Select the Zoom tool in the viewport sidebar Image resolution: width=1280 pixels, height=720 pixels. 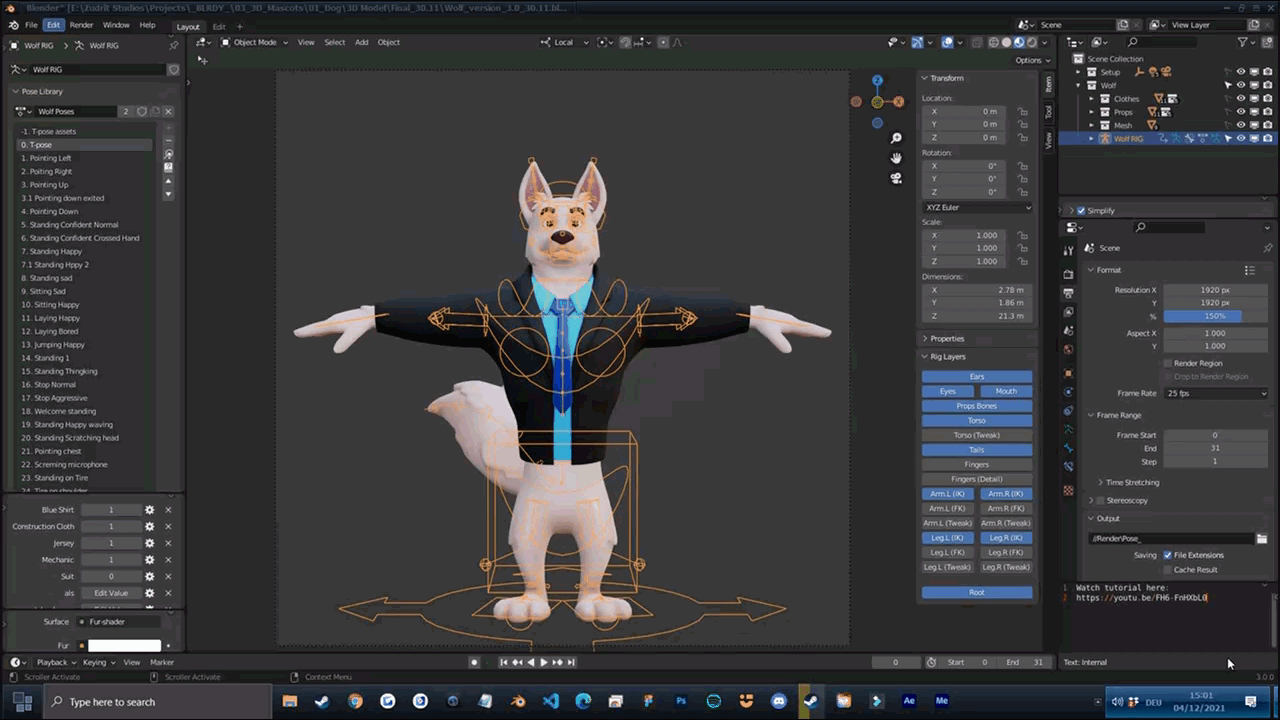point(896,137)
